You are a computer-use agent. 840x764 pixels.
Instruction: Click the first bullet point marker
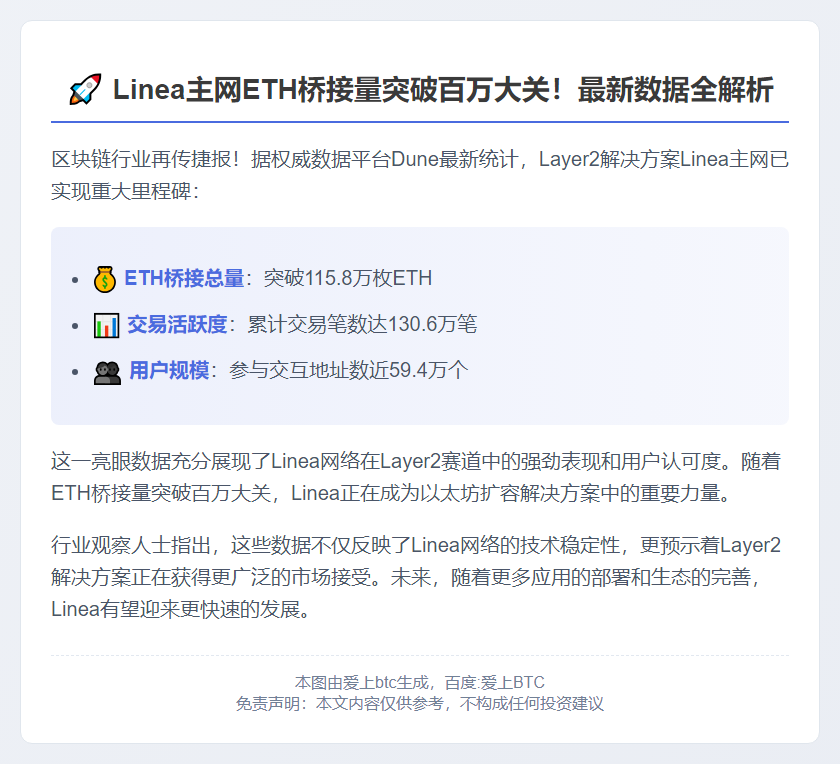75,280
